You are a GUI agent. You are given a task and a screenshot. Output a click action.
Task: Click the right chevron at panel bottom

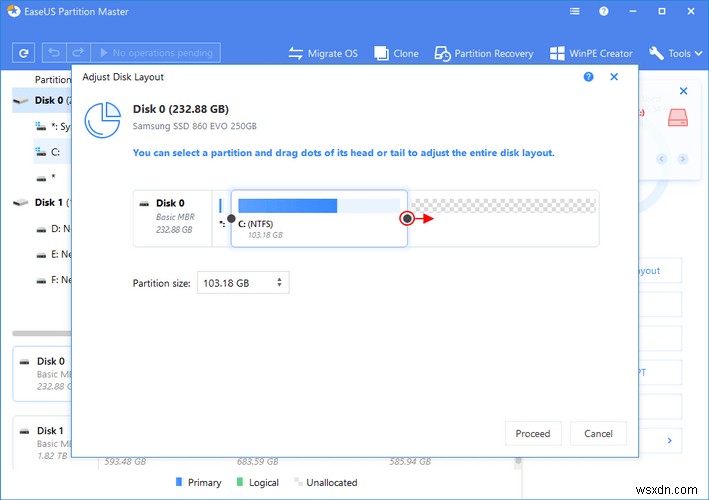[x=670, y=440]
